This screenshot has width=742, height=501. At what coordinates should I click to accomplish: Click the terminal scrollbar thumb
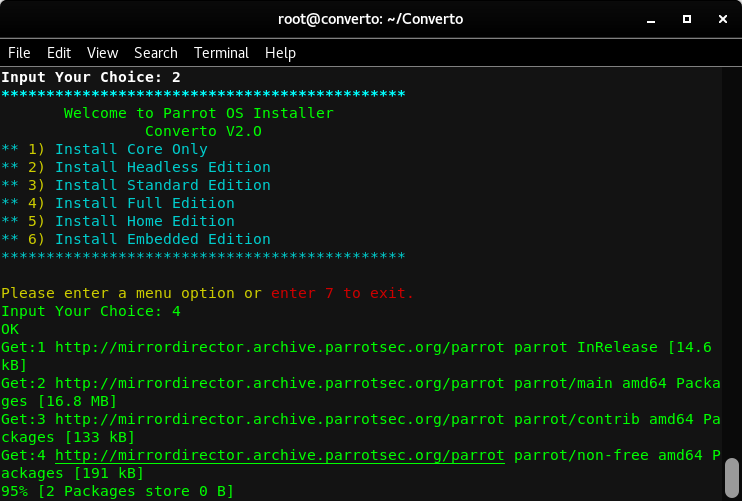(x=732, y=478)
